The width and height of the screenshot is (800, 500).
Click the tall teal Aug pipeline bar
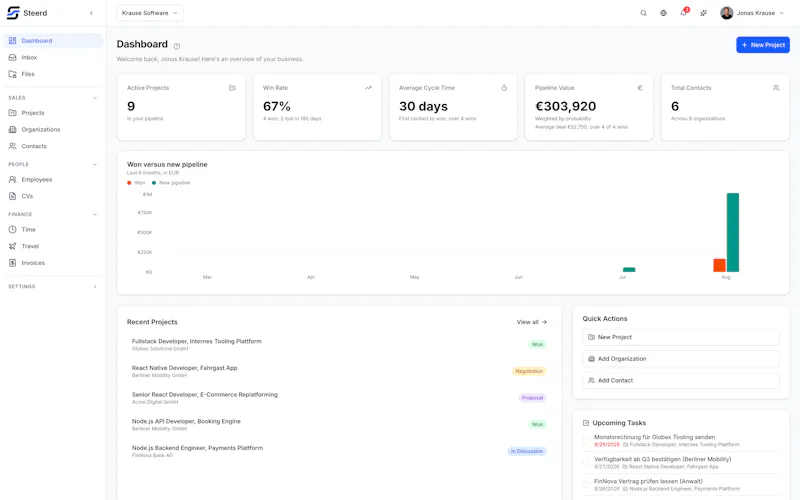[x=733, y=232]
